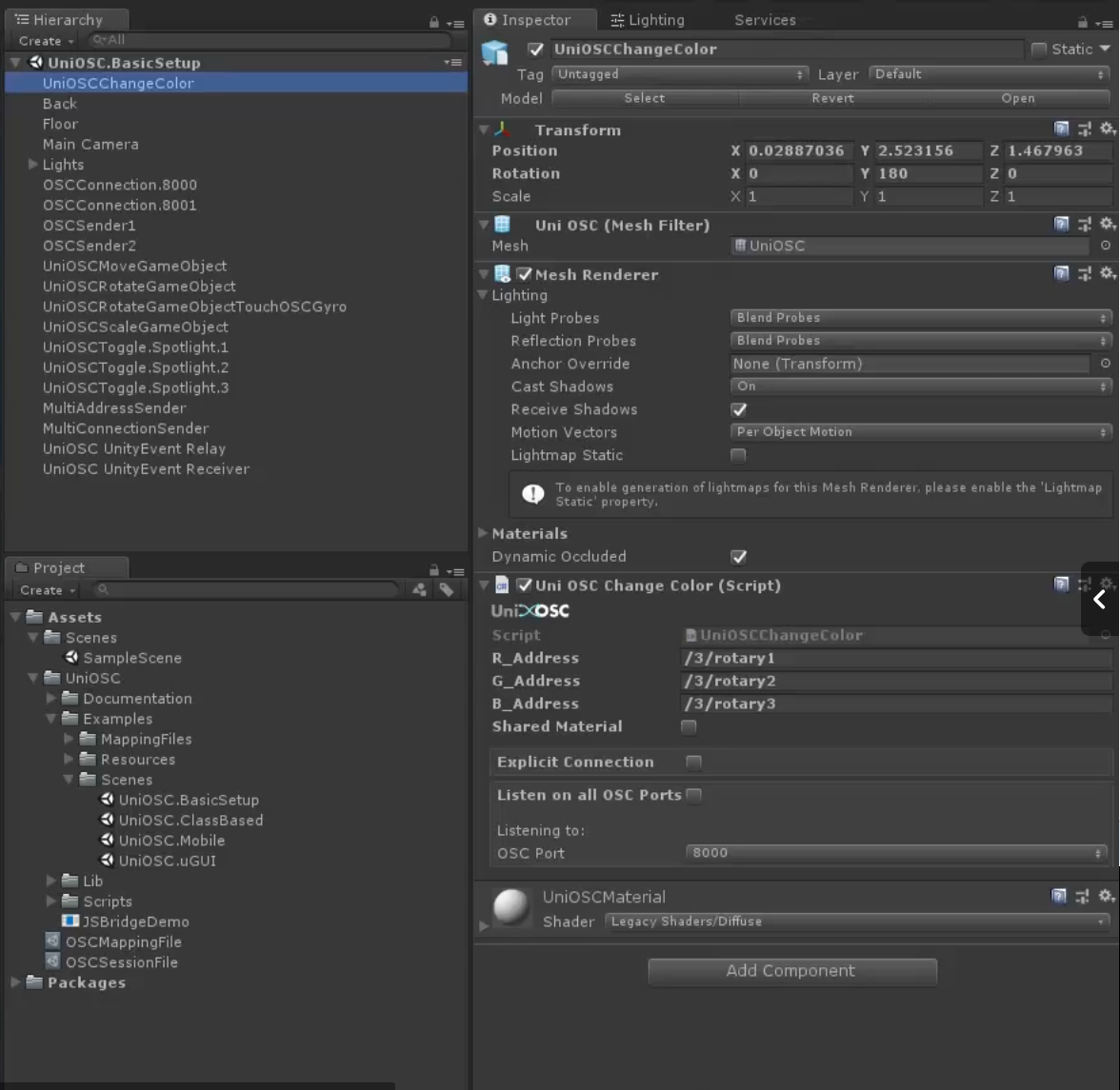Open UniOSC.BasicSetup scene options menu
Screen dimensions: 1120x1090
tap(453, 62)
